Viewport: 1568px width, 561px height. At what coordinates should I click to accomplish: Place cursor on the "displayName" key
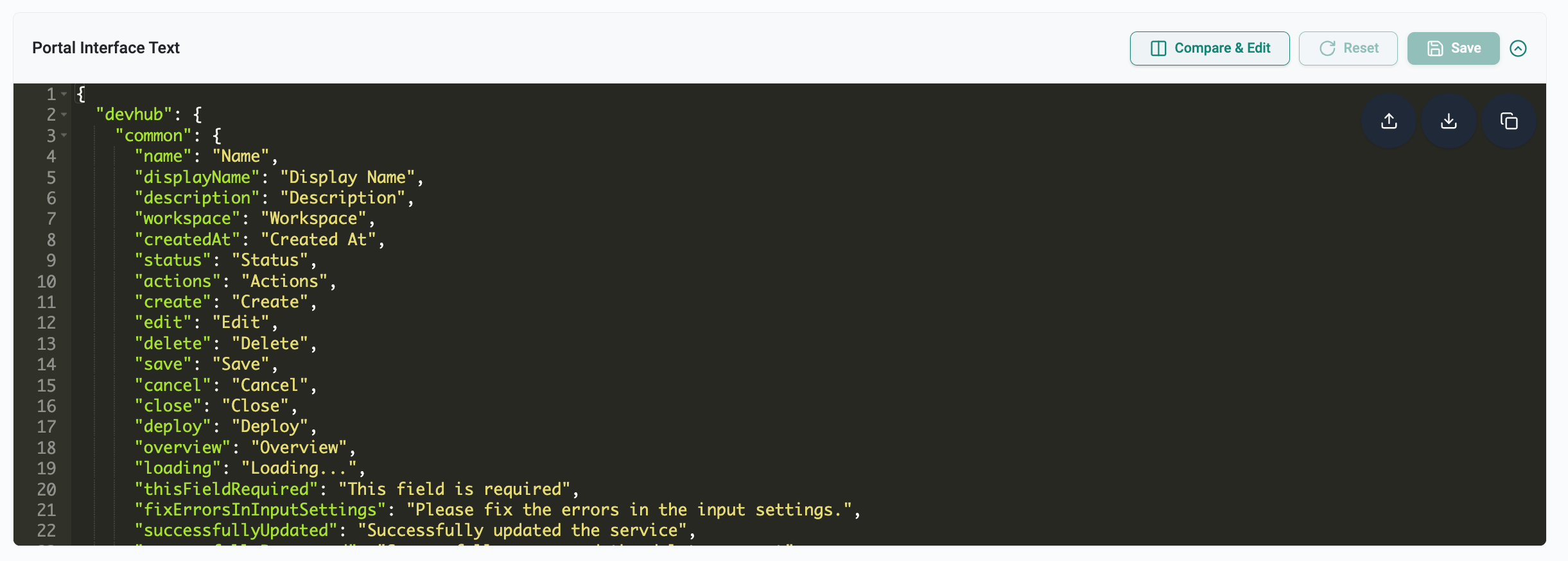[x=196, y=178]
